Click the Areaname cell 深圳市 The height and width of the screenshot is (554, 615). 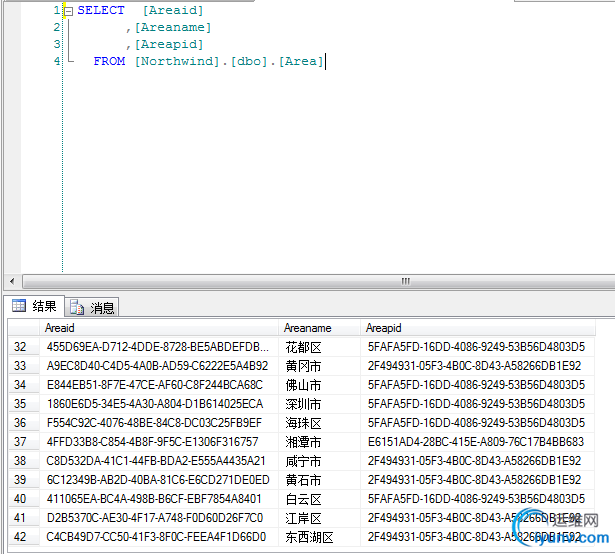coord(319,404)
